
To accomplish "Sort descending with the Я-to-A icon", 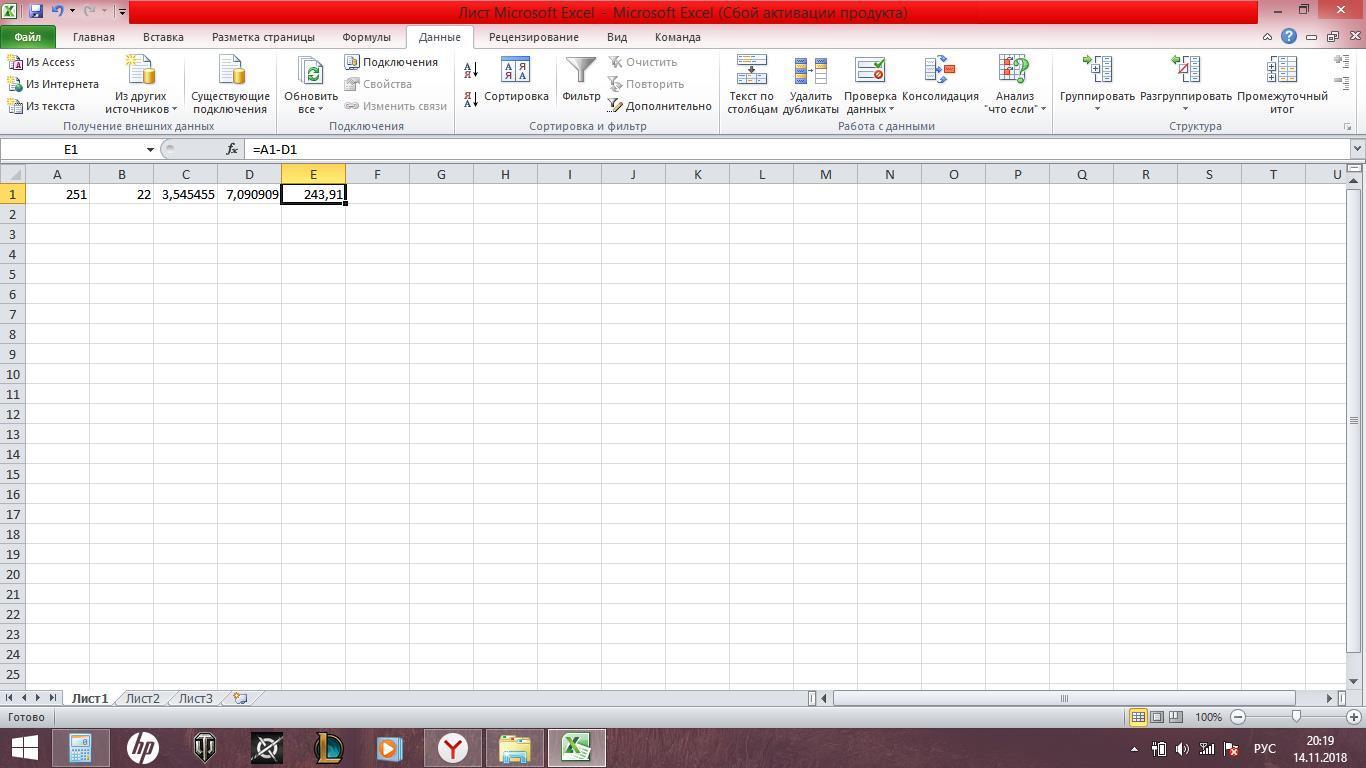I will (471, 99).
